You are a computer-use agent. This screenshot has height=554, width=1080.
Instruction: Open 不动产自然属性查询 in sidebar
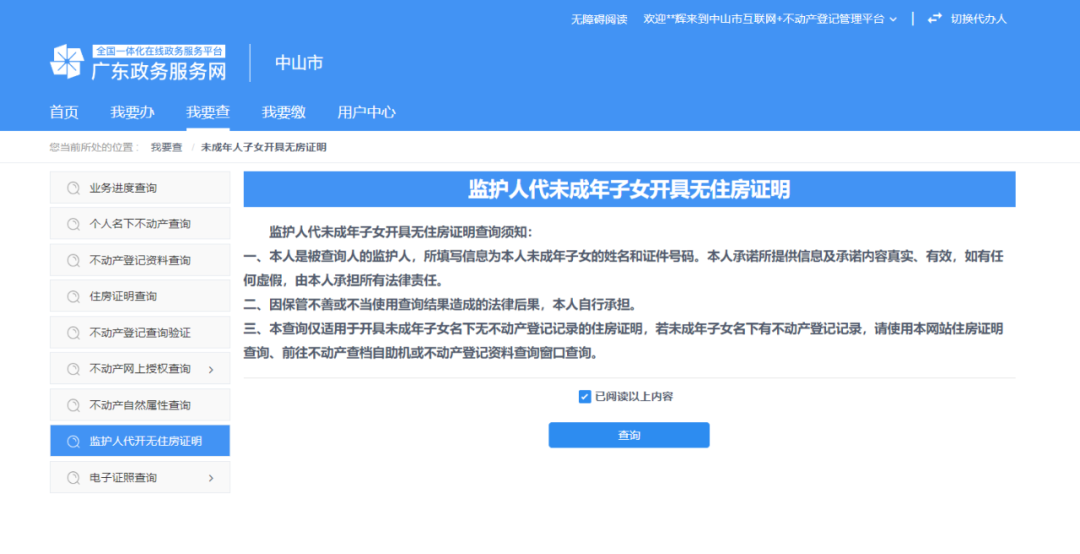click(x=140, y=404)
